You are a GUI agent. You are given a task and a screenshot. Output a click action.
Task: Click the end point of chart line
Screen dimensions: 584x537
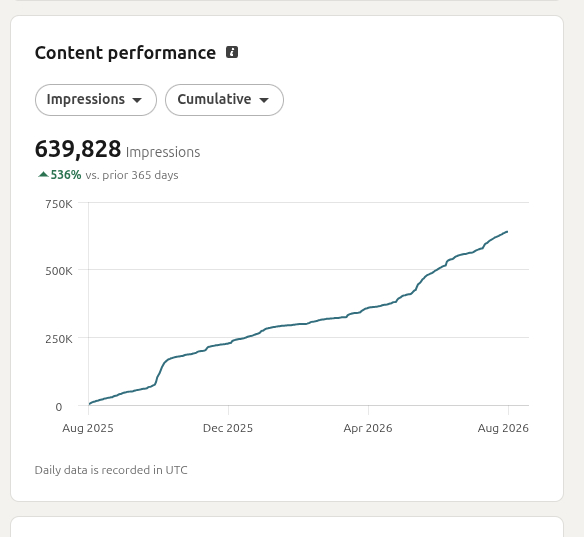[x=507, y=232]
